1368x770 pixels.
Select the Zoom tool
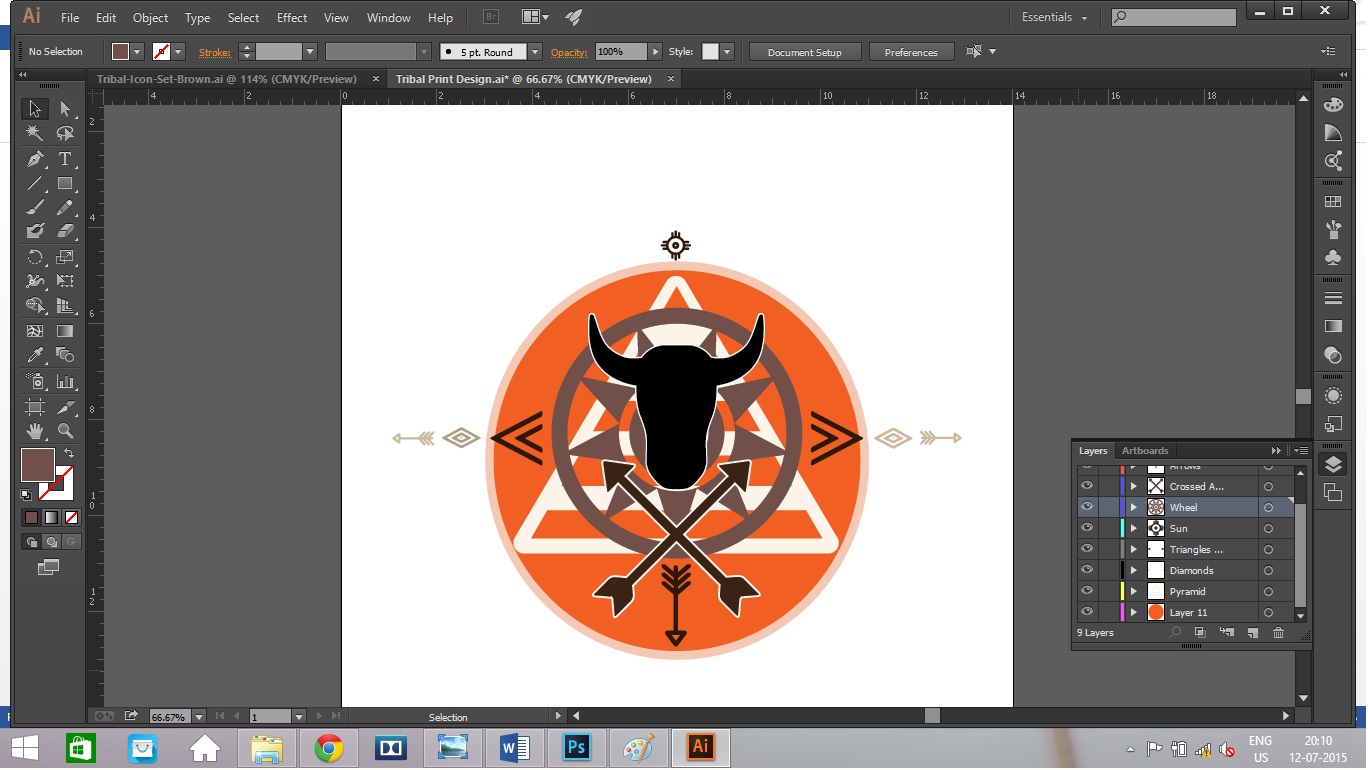pyautogui.click(x=65, y=431)
